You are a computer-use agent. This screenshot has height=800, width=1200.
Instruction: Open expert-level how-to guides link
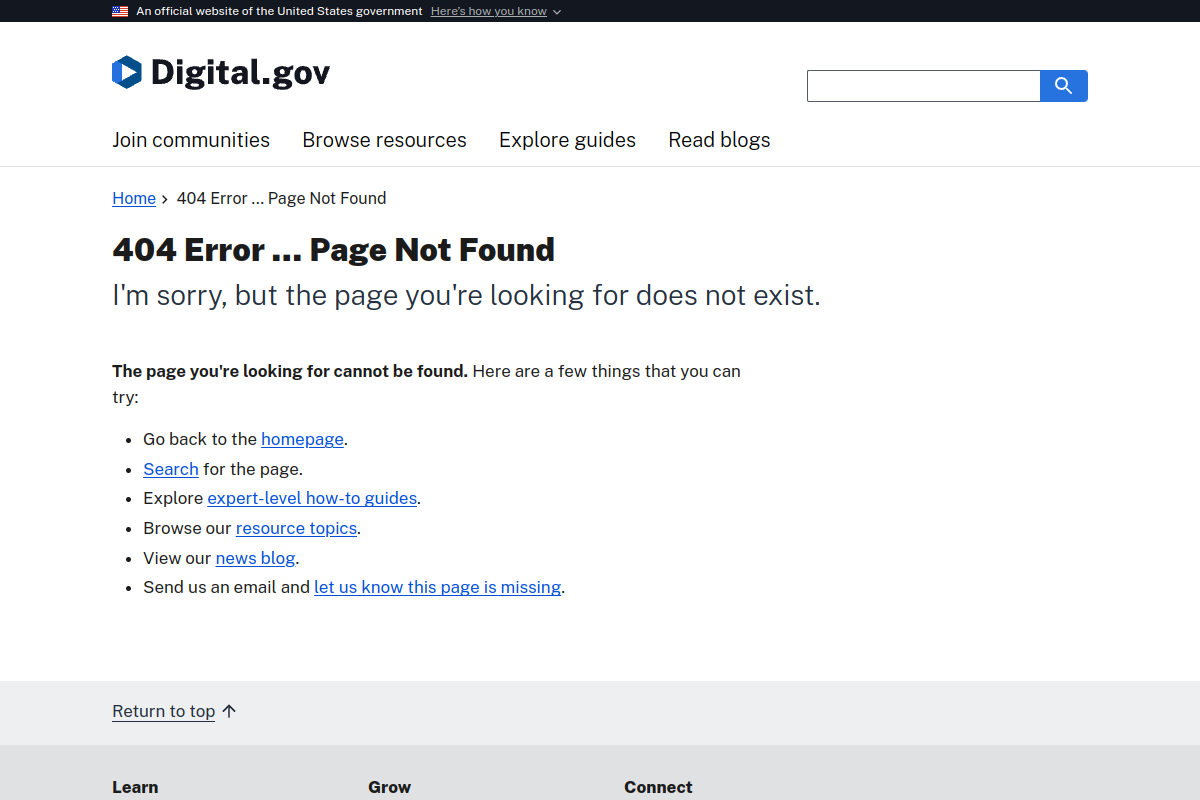point(312,498)
